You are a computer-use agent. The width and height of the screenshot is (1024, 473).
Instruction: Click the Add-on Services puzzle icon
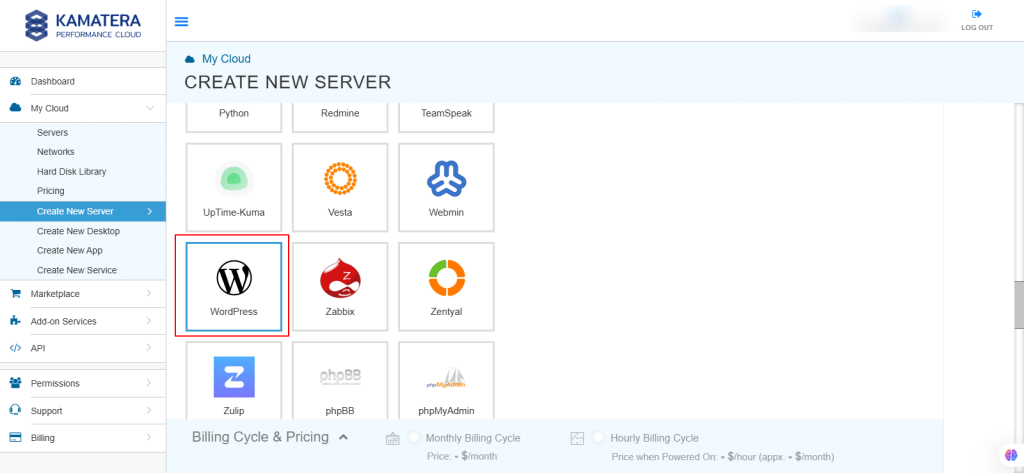(16, 321)
